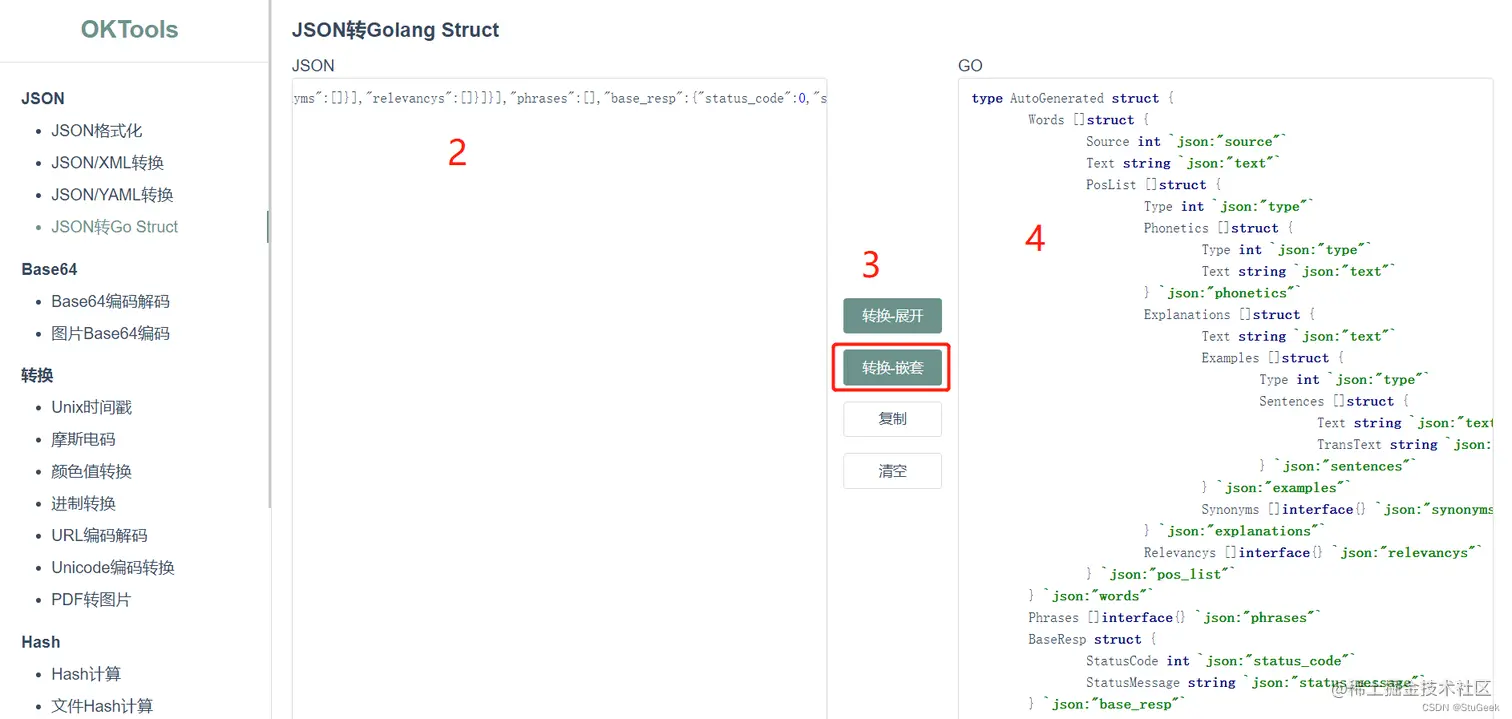Click the 'Source int' code line
This screenshot has width=1512, height=719.
click(x=1187, y=142)
